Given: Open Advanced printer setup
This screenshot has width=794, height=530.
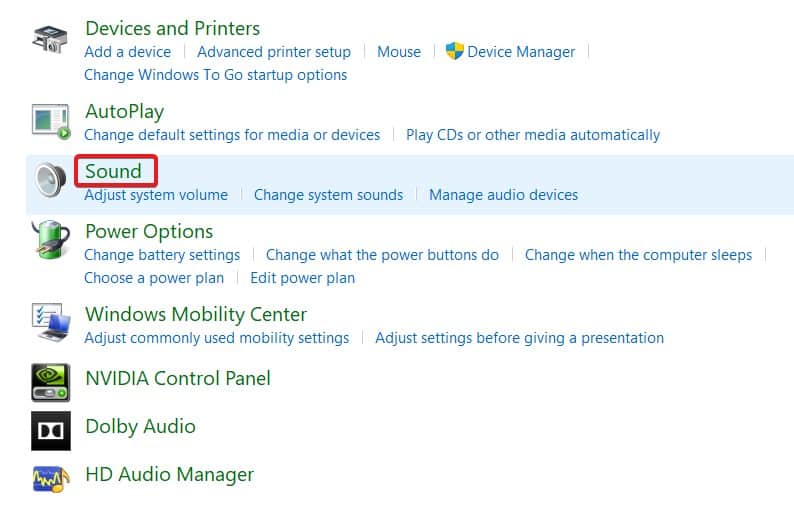Looking at the screenshot, I should pos(274,52).
